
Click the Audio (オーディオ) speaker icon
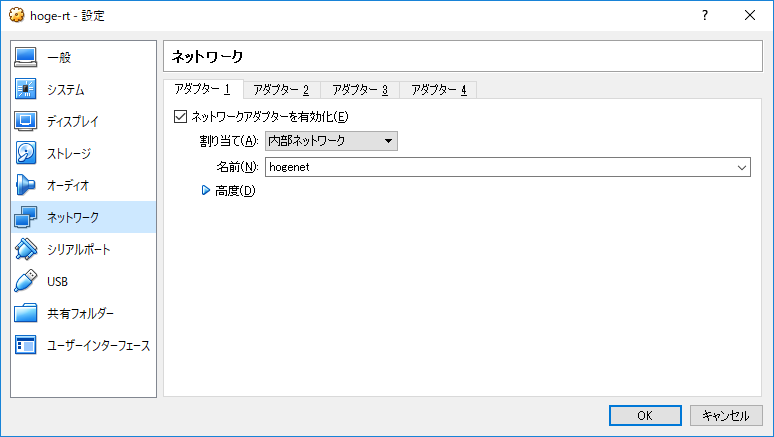[25, 185]
